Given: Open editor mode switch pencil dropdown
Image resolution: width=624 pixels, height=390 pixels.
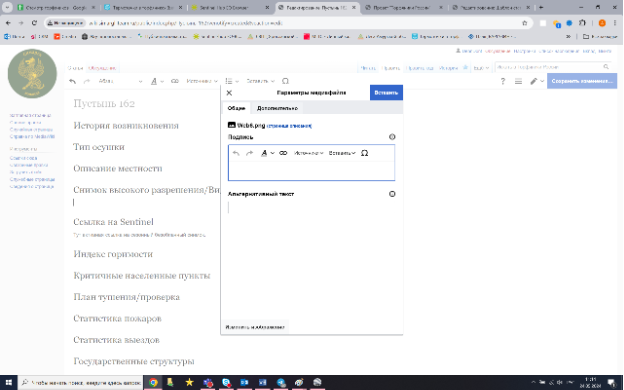Looking at the screenshot, I should click(537, 81).
